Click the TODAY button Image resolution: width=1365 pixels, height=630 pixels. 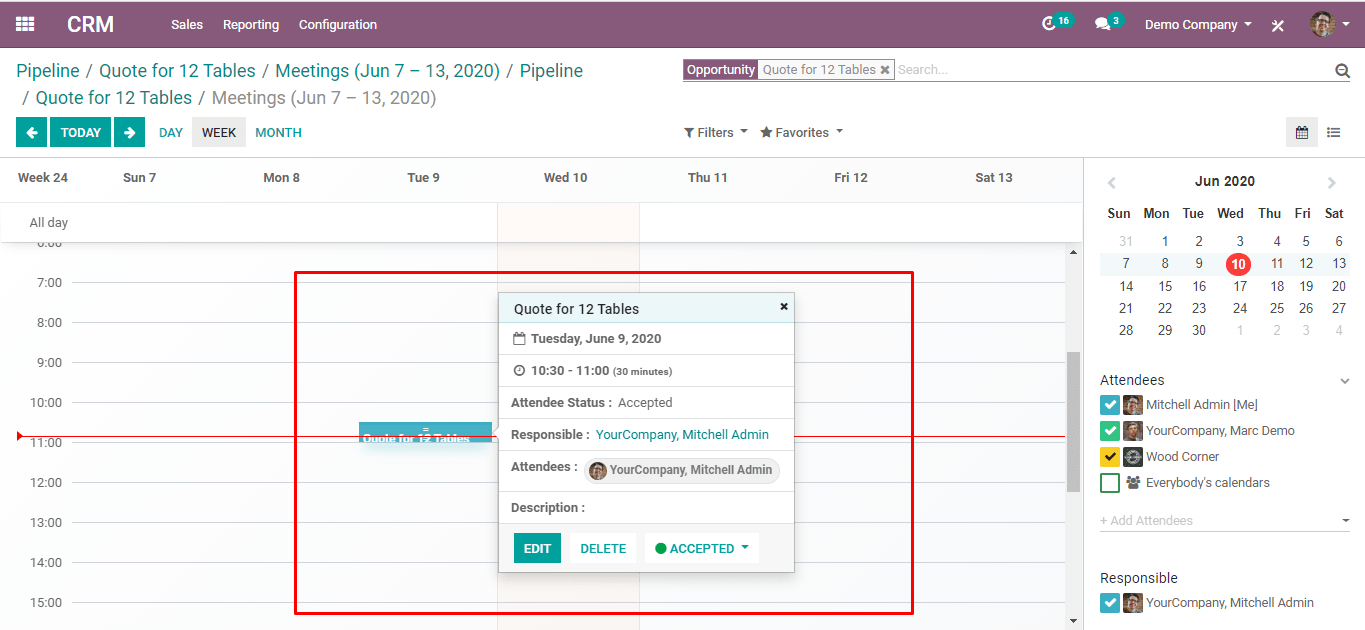pos(81,132)
